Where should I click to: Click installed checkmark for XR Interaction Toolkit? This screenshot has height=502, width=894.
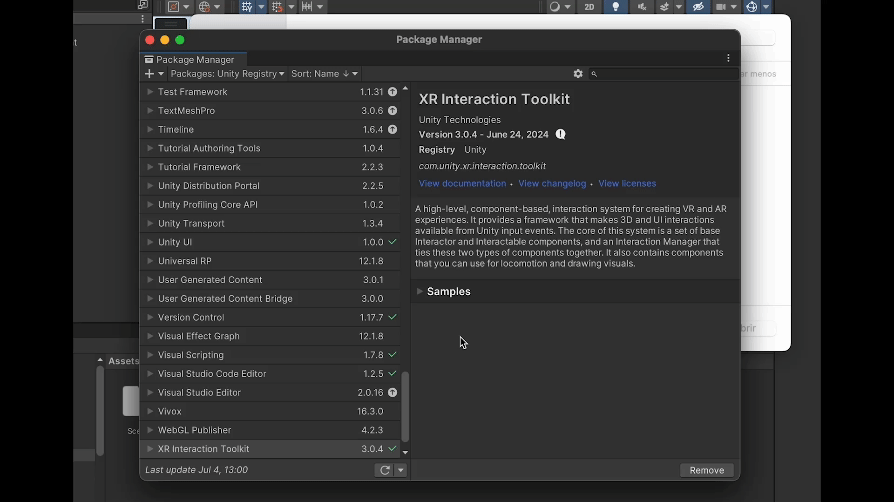pyautogui.click(x=392, y=449)
